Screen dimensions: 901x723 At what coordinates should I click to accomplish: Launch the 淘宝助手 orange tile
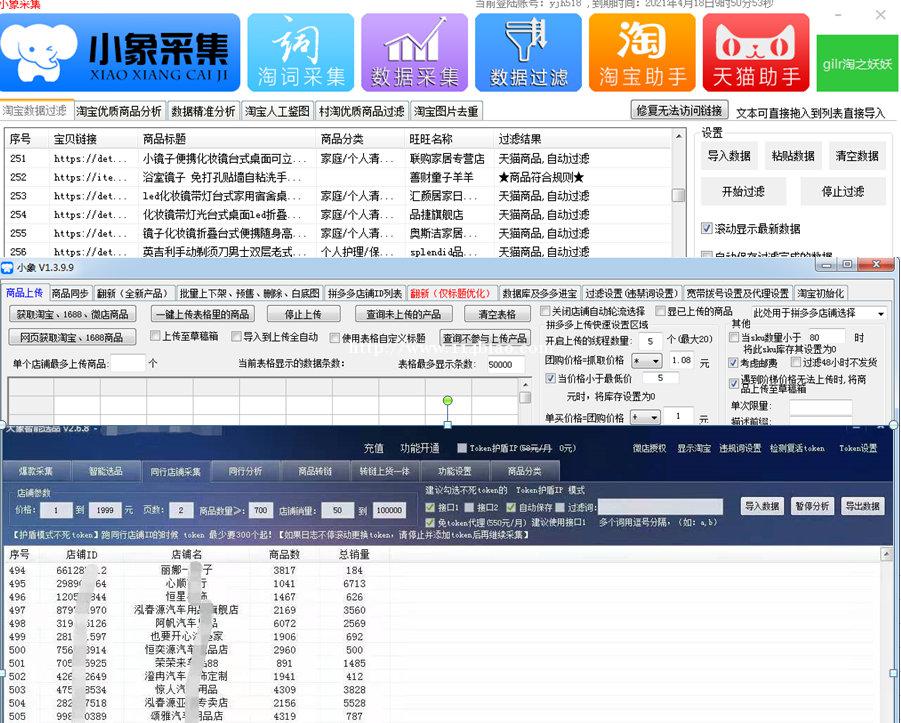click(642, 53)
